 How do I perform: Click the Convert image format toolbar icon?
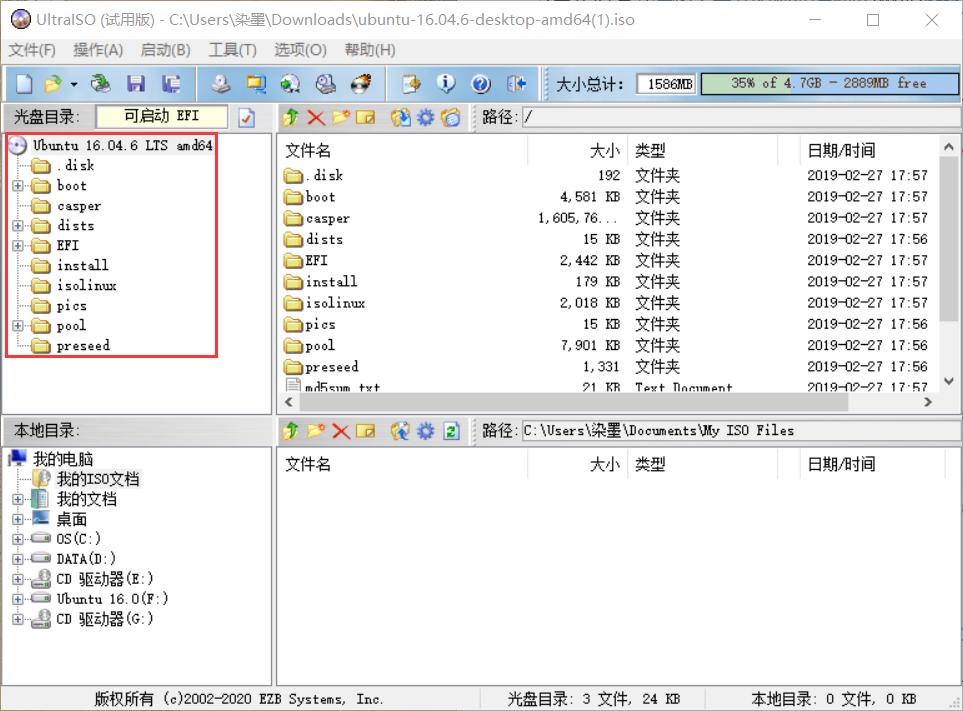[x=255, y=84]
